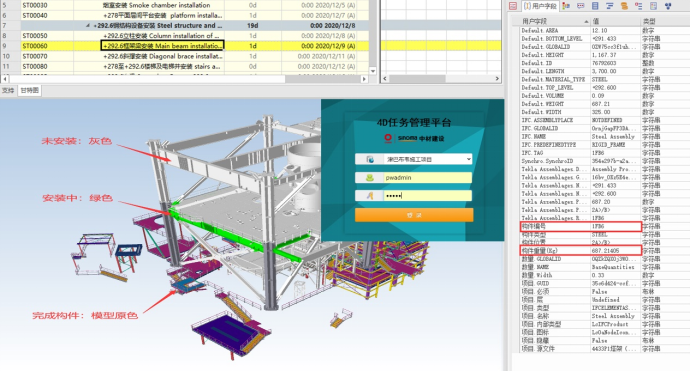The height and width of the screenshot is (372, 690).
Task: Click the task table's down scroll arrow
Action: click(373, 71)
